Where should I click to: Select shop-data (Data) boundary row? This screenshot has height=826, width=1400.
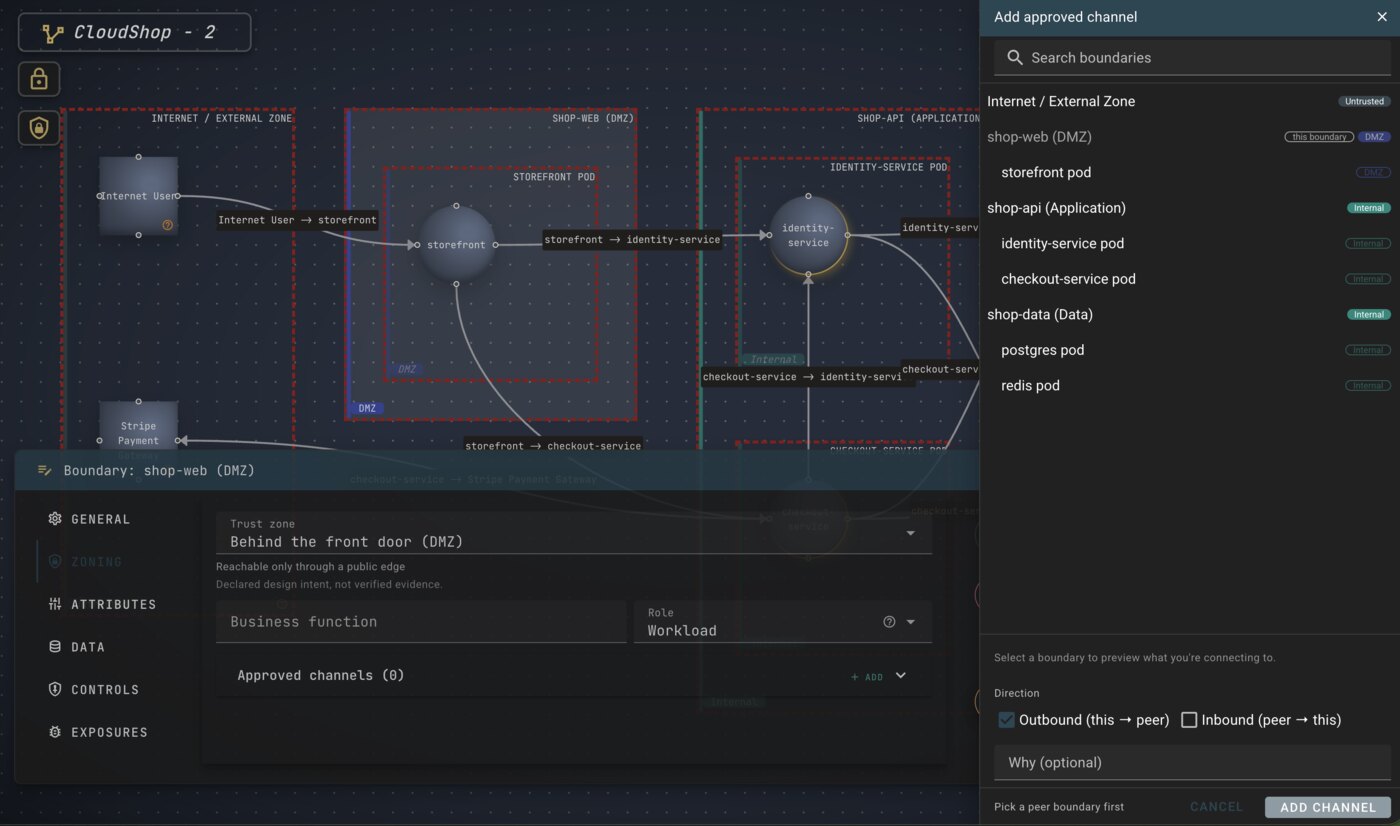pyautogui.click(x=1189, y=314)
